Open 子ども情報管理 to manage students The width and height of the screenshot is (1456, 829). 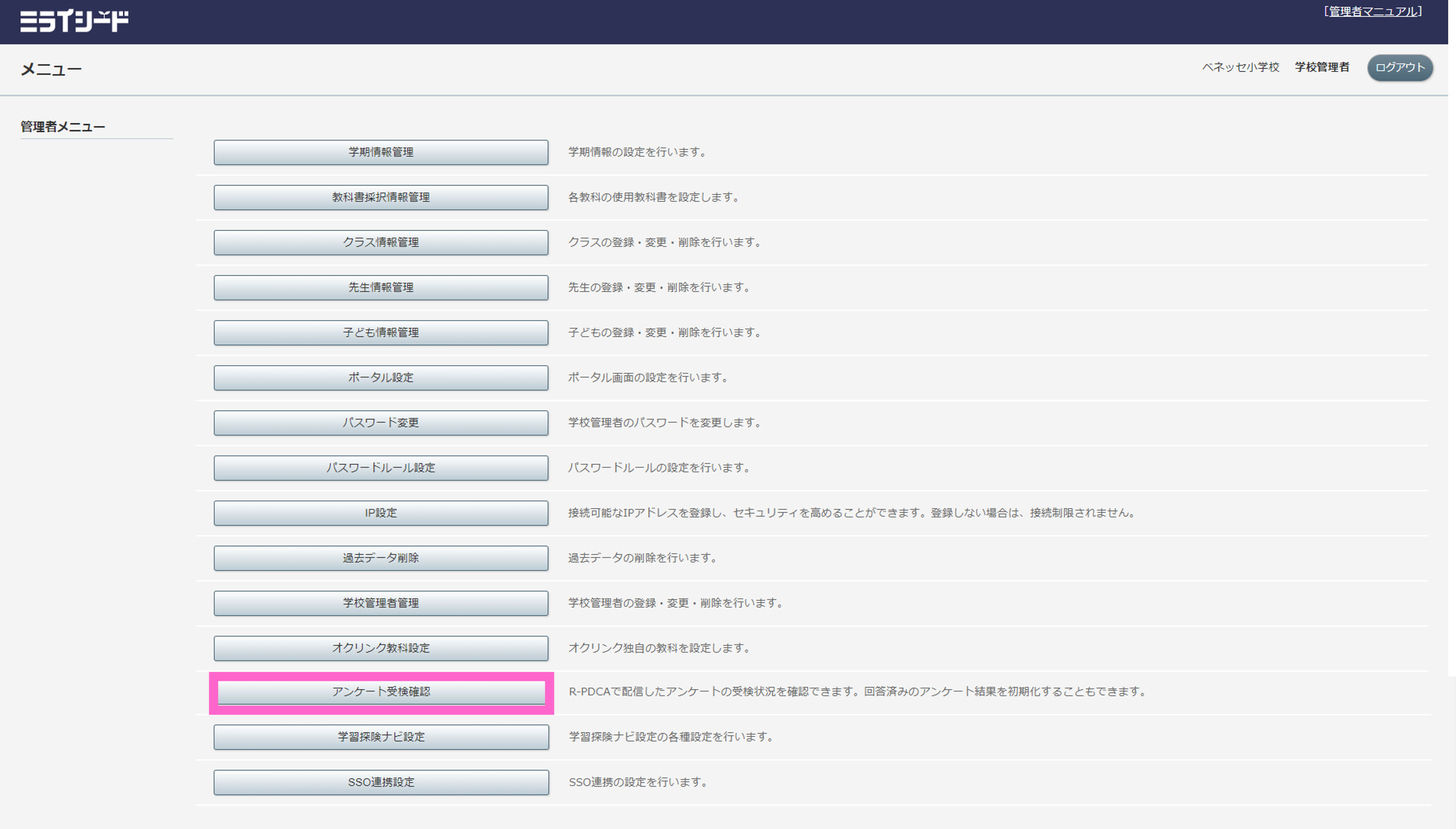coord(380,332)
